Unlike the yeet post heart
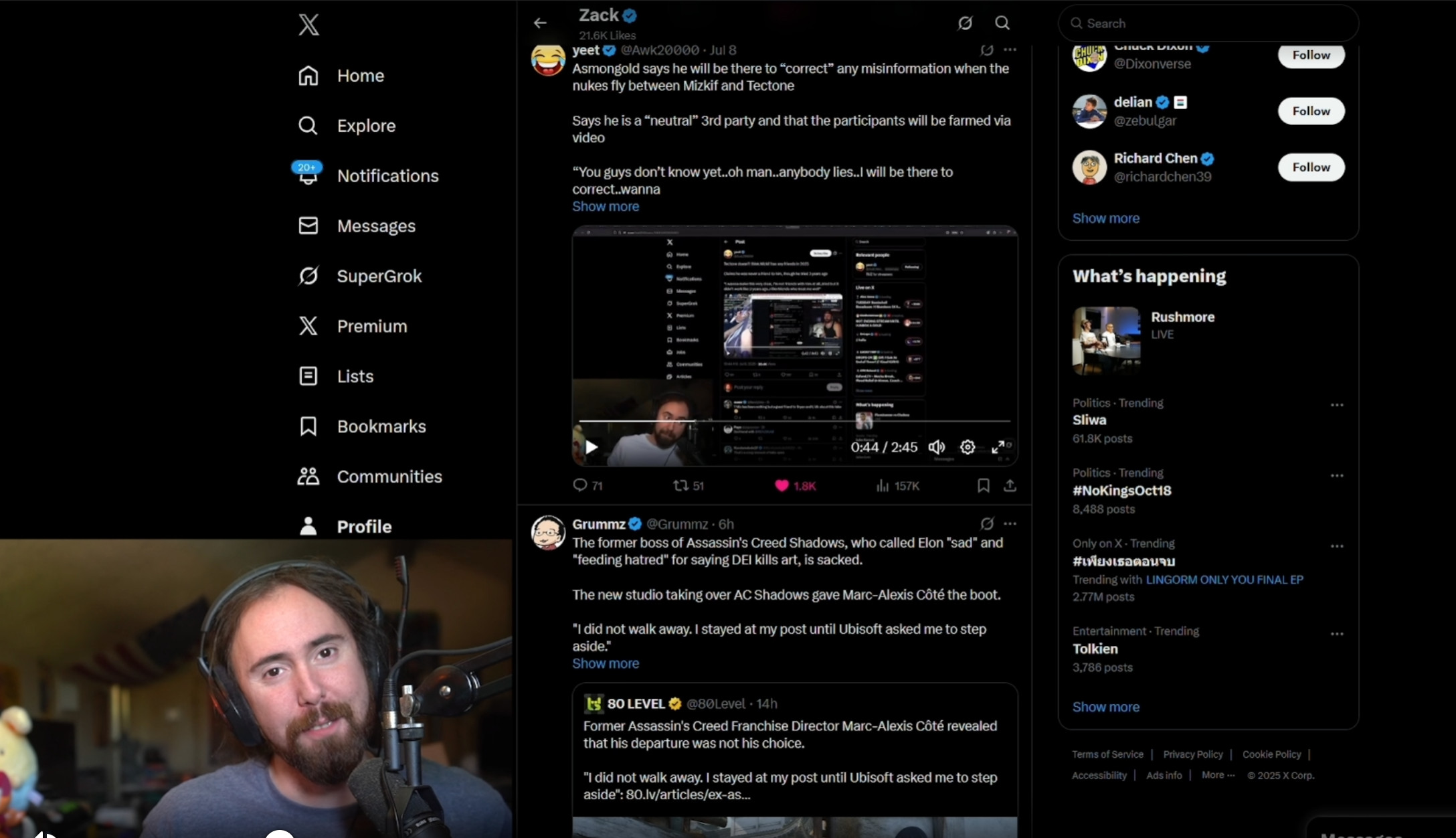1456x838 pixels. tap(782, 485)
